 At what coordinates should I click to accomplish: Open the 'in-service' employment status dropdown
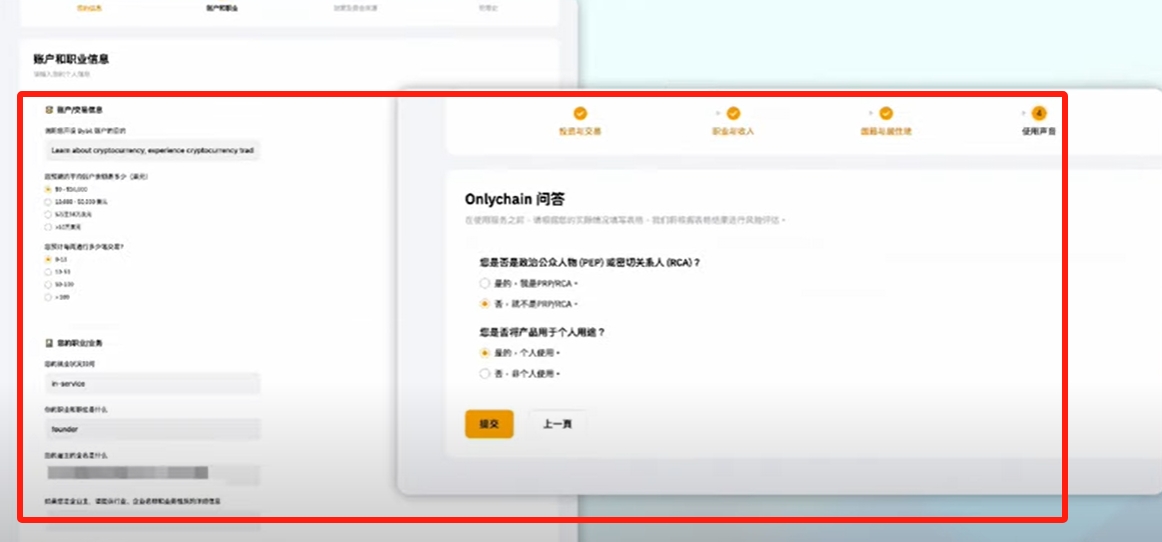[x=153, y=384]
